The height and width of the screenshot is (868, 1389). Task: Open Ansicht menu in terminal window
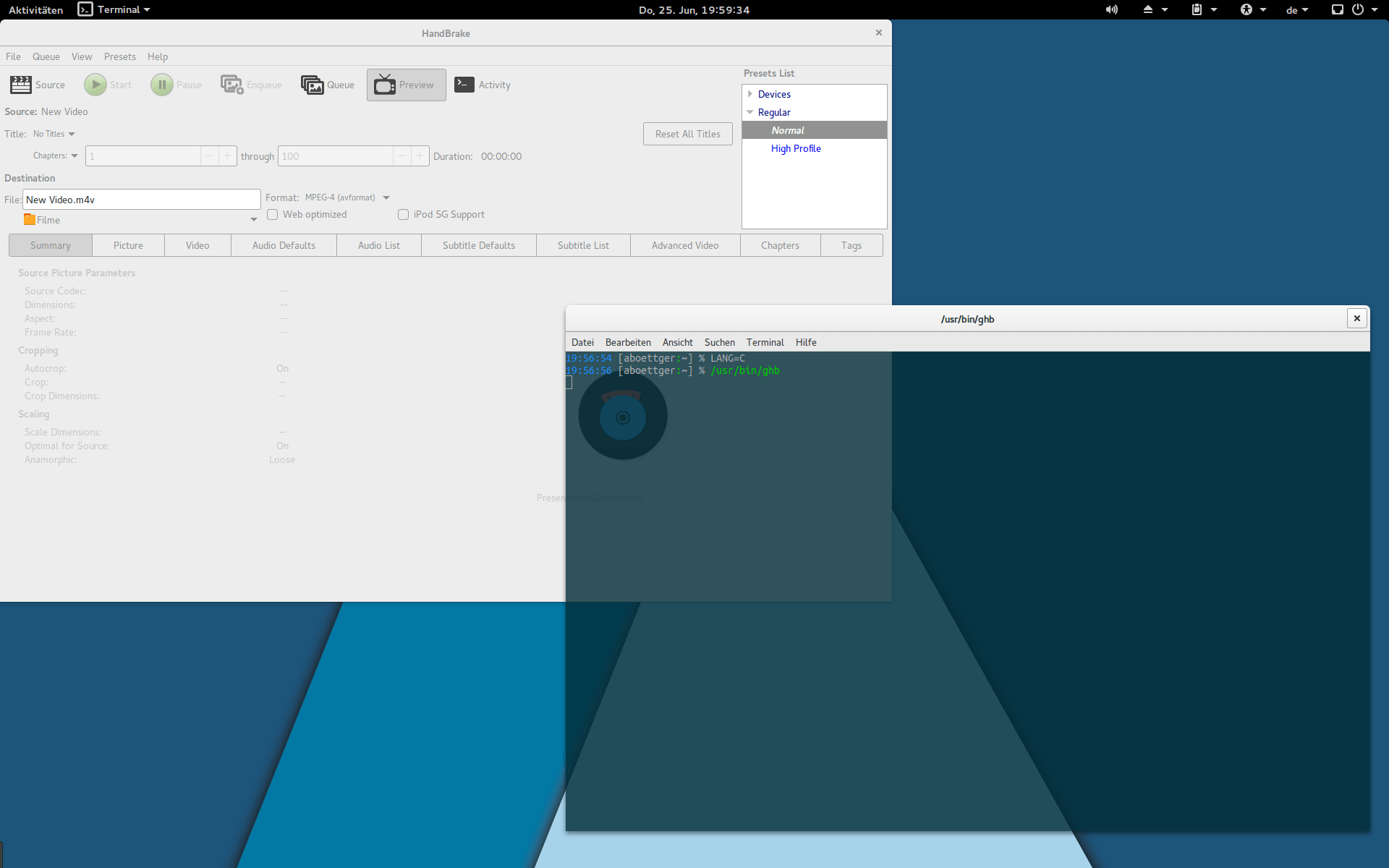click(678, 342)
